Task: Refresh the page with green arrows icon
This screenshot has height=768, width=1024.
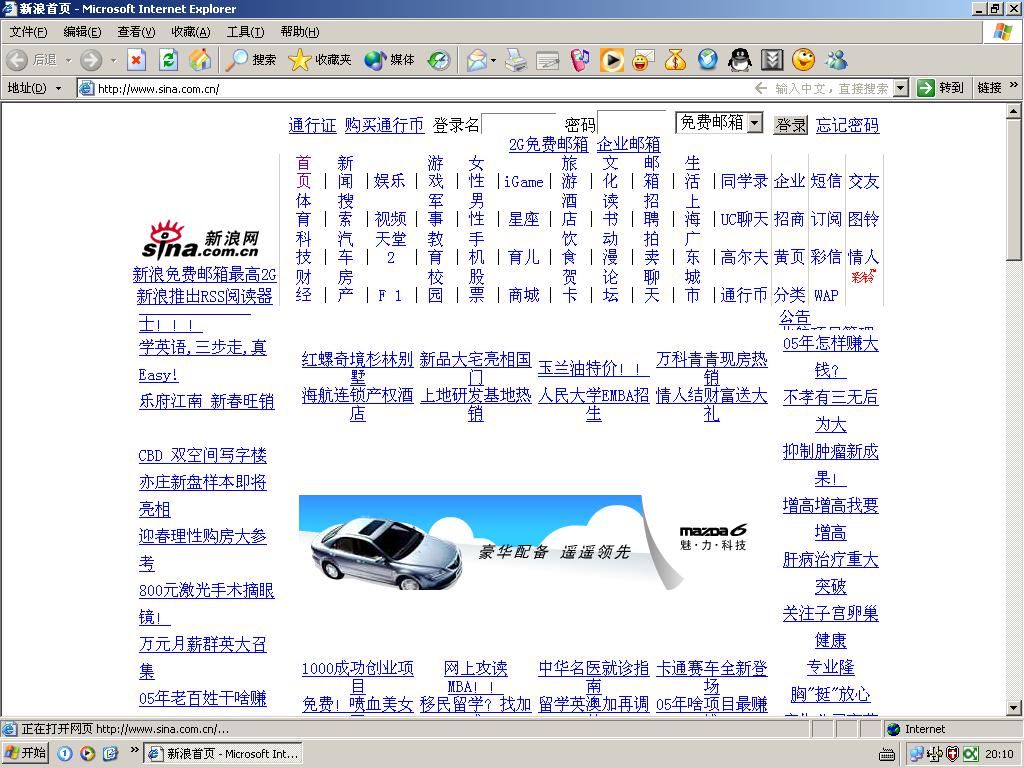Action: click(168, 60)
